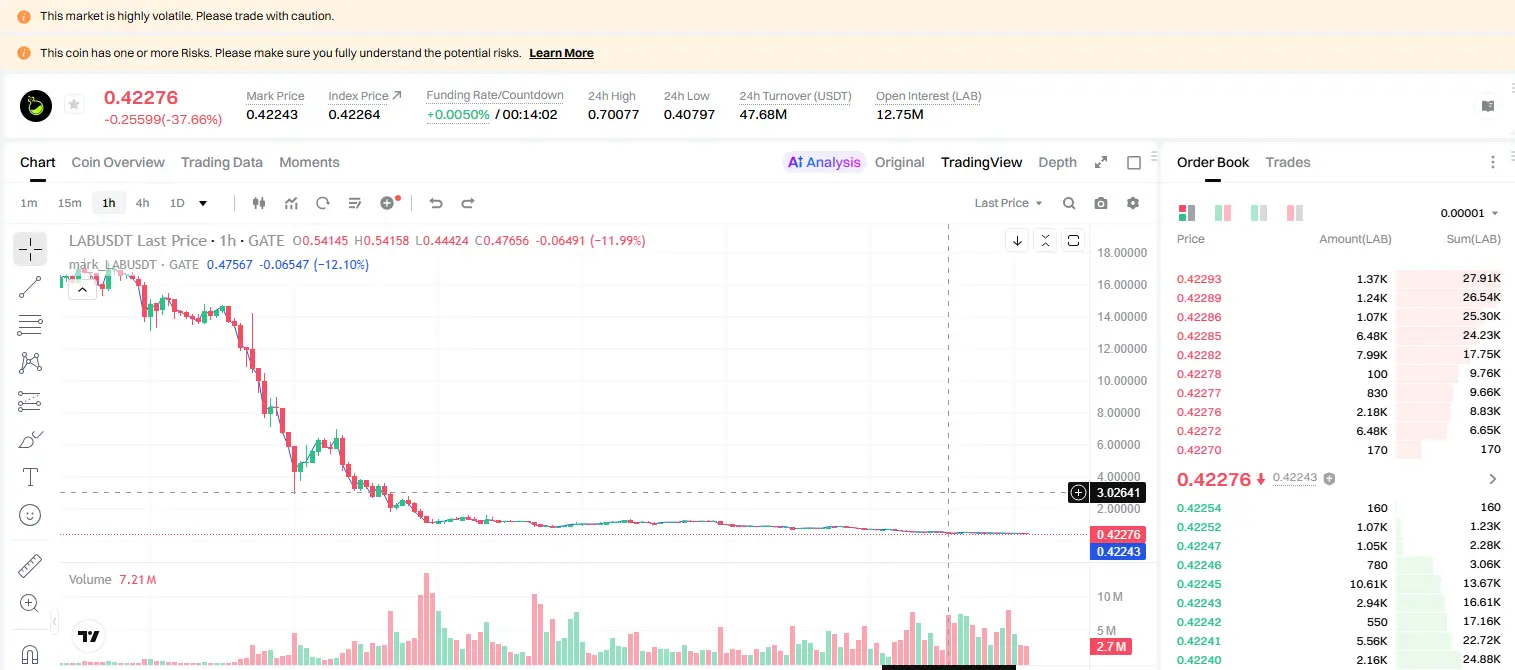Open the guide book icon at top right
Screen dimensions: 1515x670
click(x=1488, y=106)
